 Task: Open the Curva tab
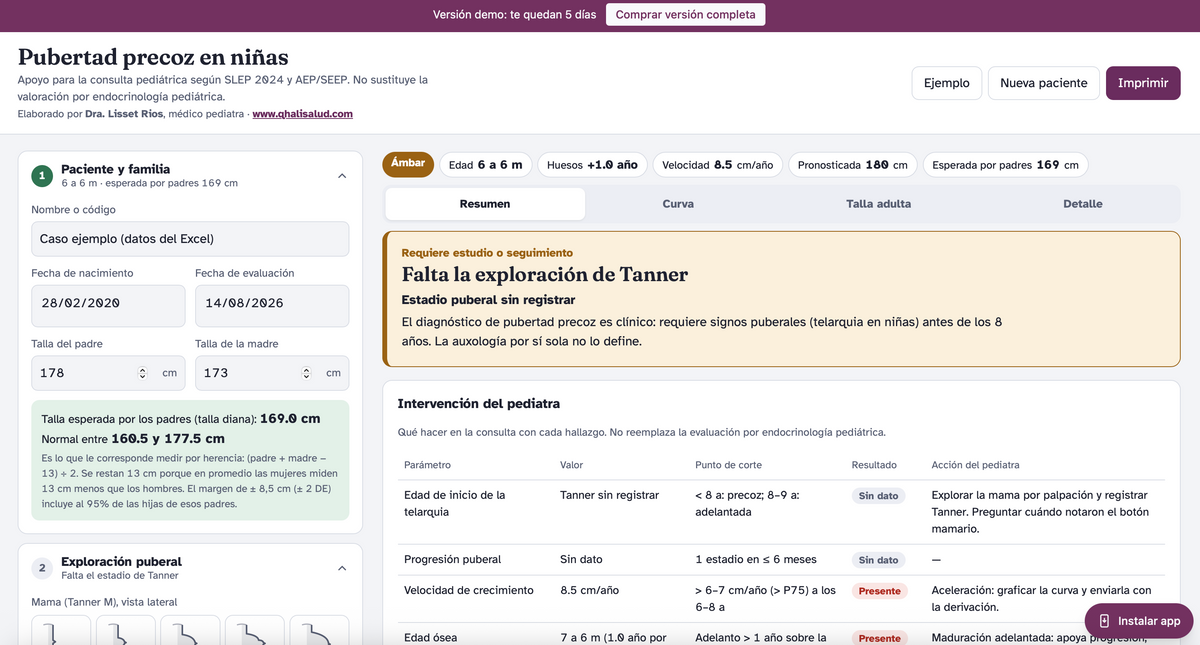tap(678, 204)
